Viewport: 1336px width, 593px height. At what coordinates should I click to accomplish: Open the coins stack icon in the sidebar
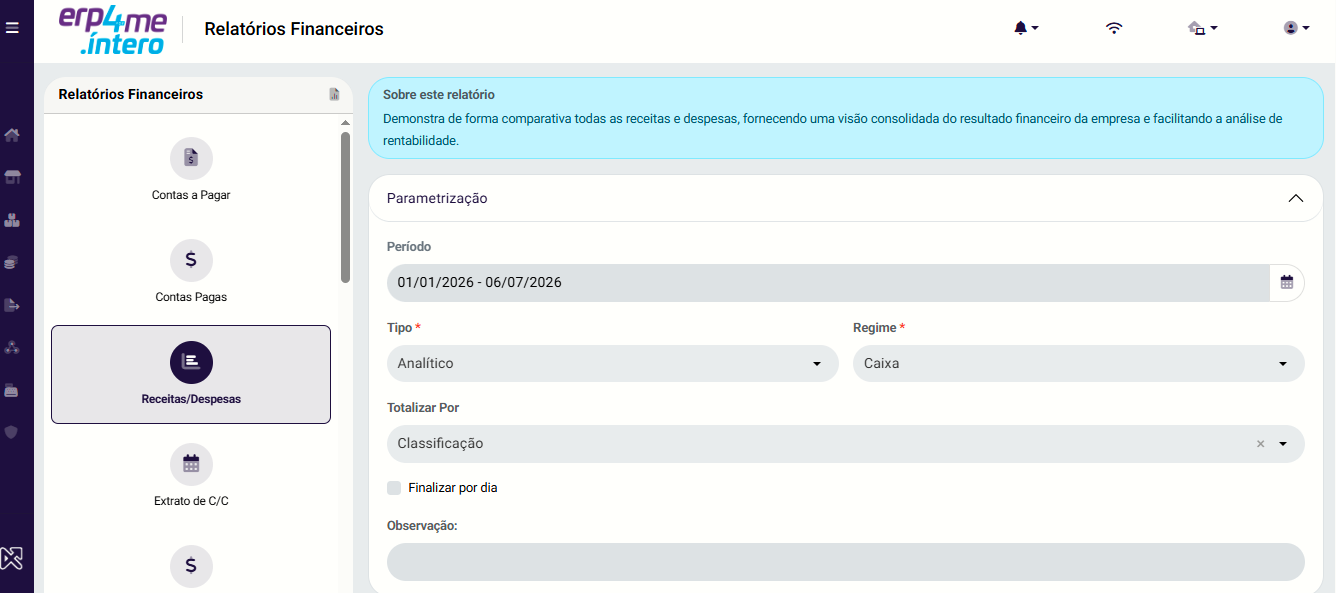(12, 262)
